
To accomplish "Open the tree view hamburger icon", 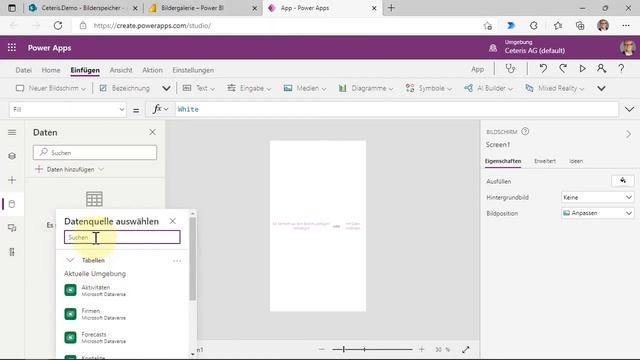I will click(x=12, y=132).
